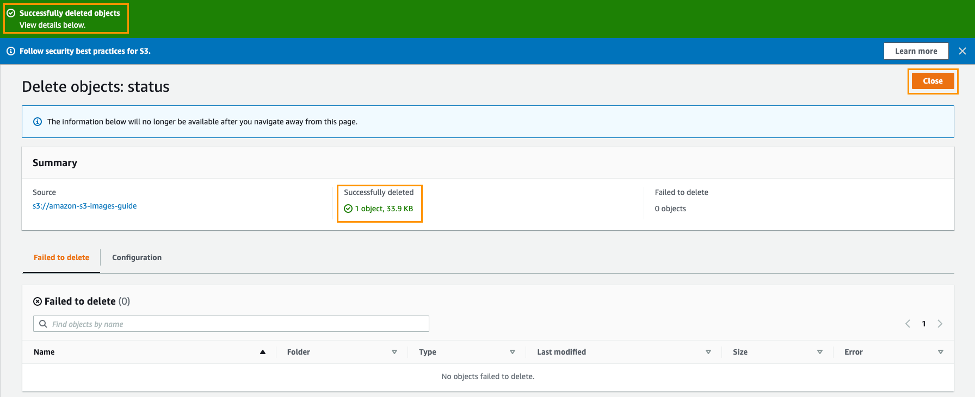Go to previous page with left chevron
The image size is (977, 397).
(908, 323)
